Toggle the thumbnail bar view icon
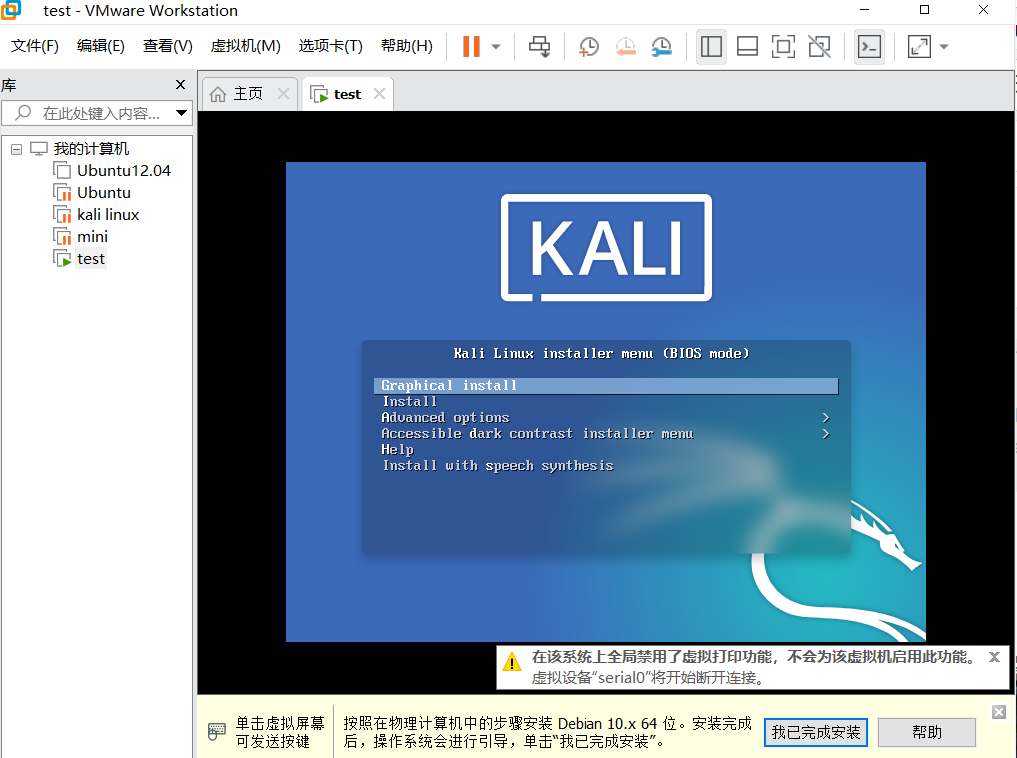Image resolution: width=1017 pixels, height=758 pixels. [x=747, y=47]
